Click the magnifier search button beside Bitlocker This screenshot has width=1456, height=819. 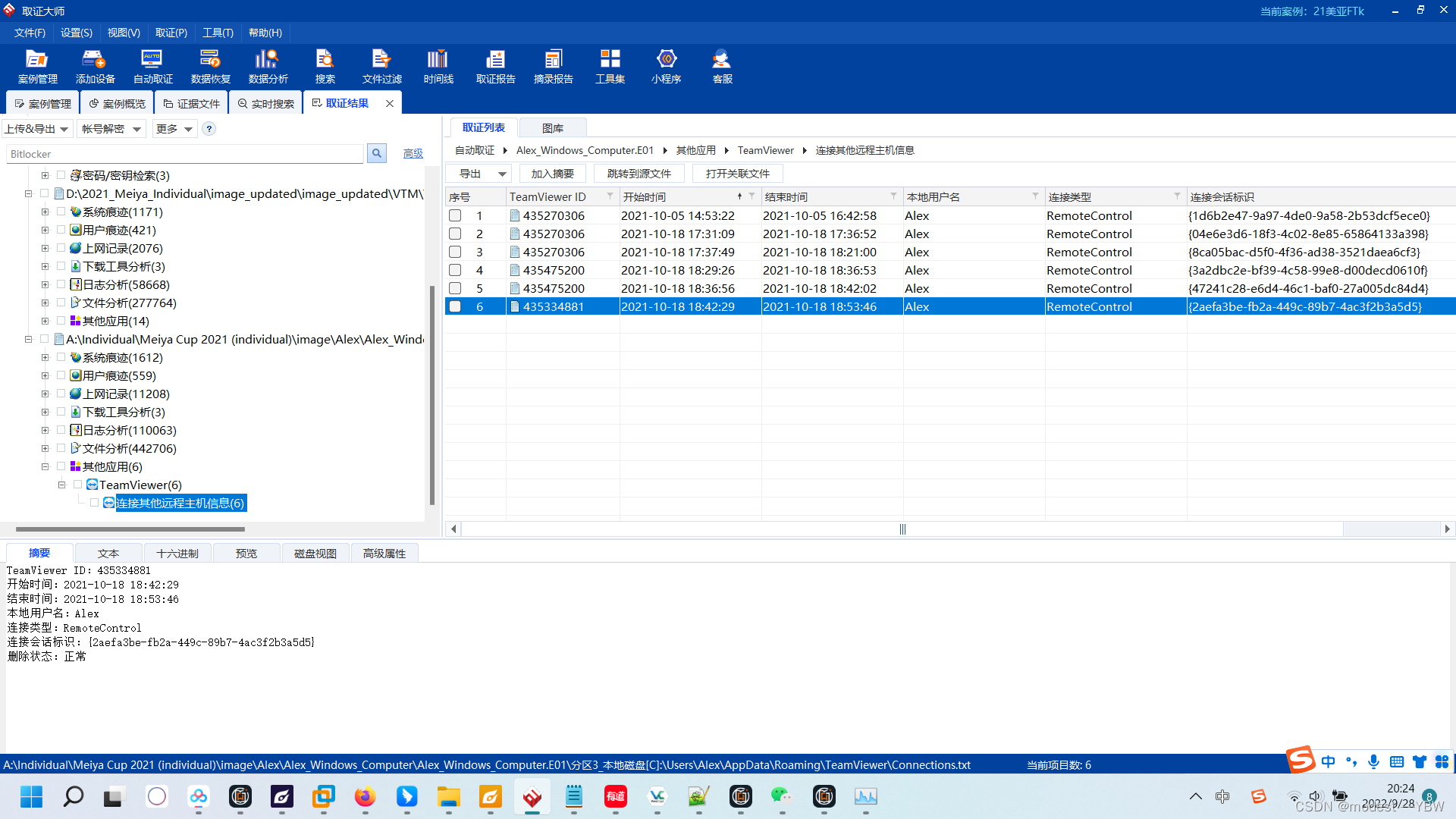click(376, 154)
